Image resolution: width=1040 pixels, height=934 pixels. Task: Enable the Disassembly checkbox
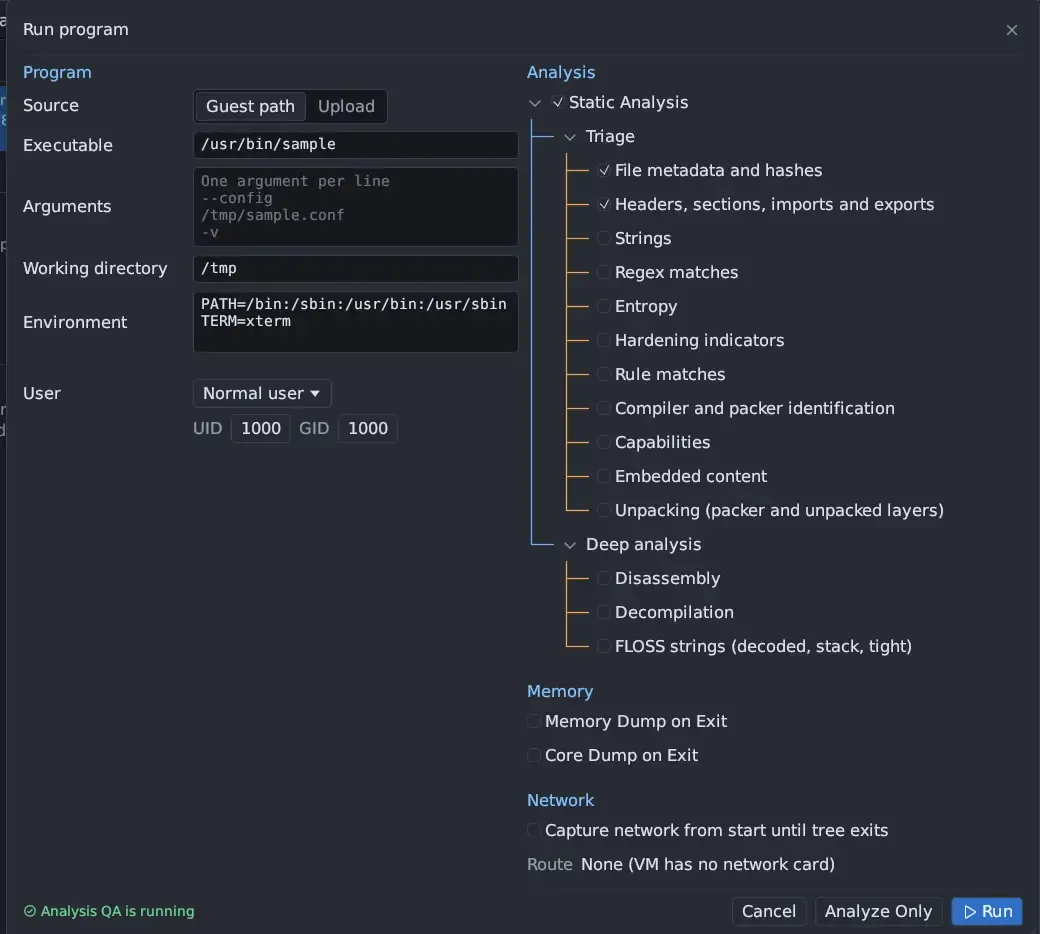pyautogui.click(x=604, y=578)
